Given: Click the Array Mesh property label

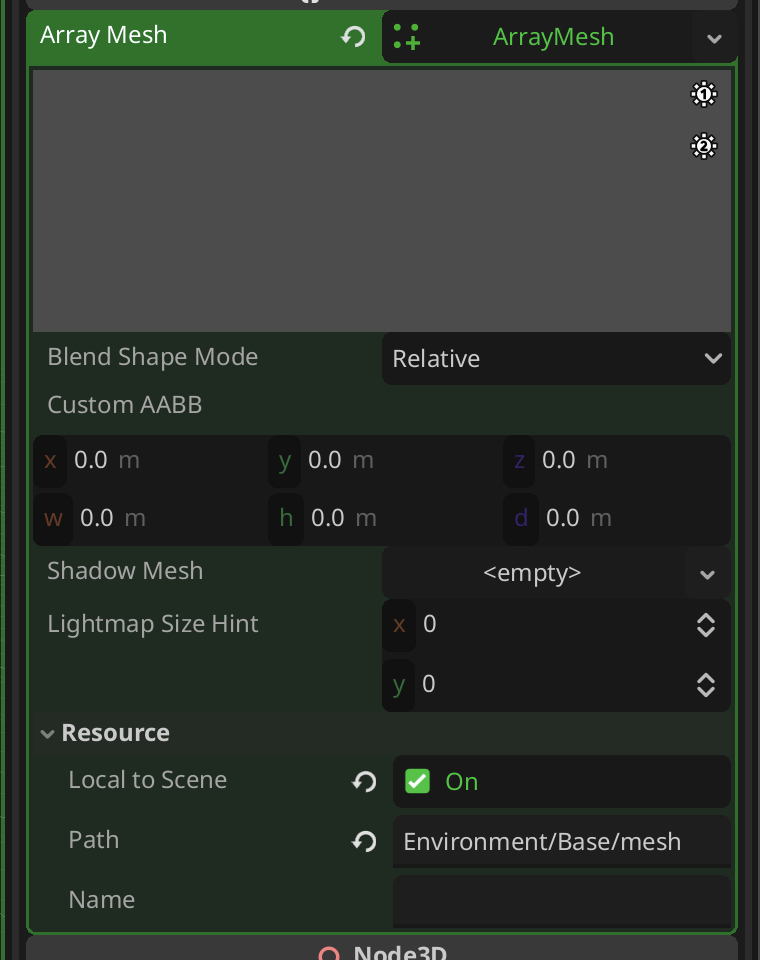Looking at the screenshot, I should tap(103, 35).
